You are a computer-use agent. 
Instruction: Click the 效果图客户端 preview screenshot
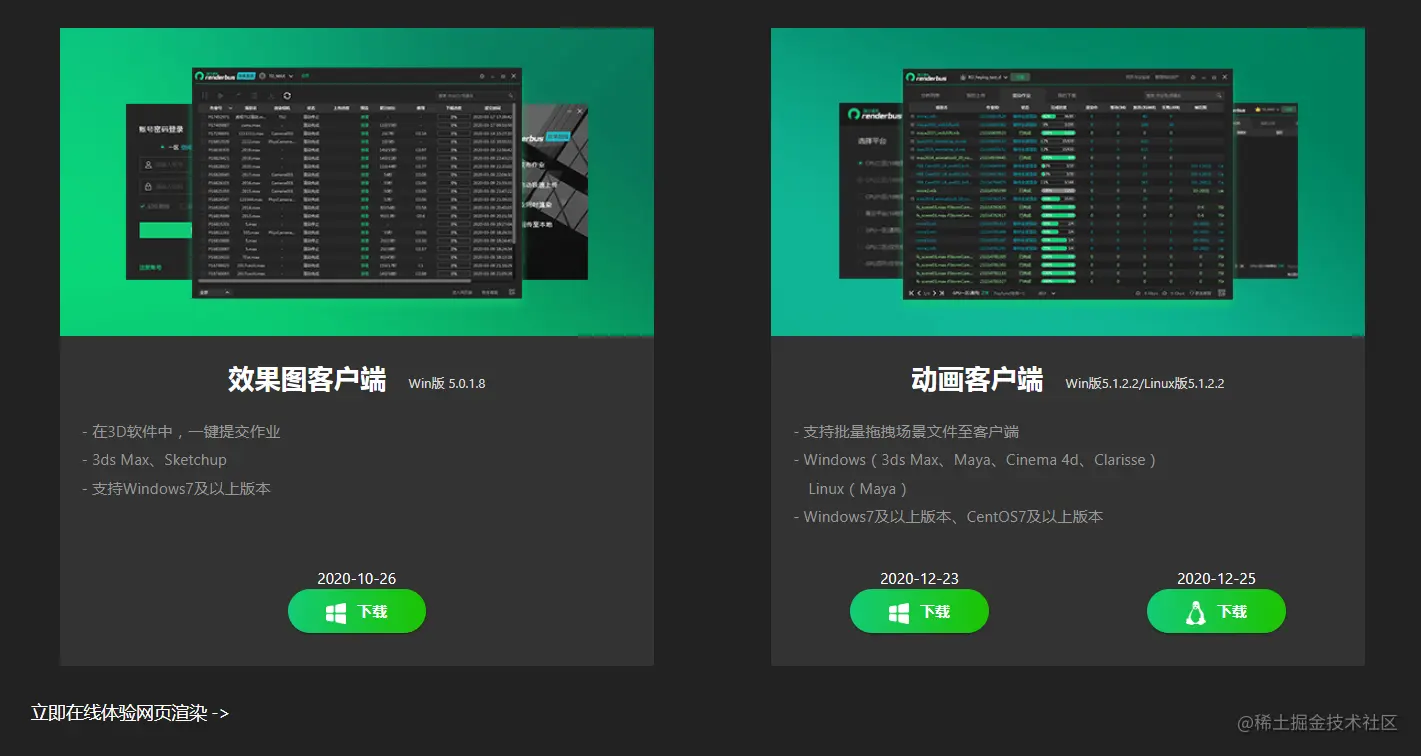[x=357, y=182]
